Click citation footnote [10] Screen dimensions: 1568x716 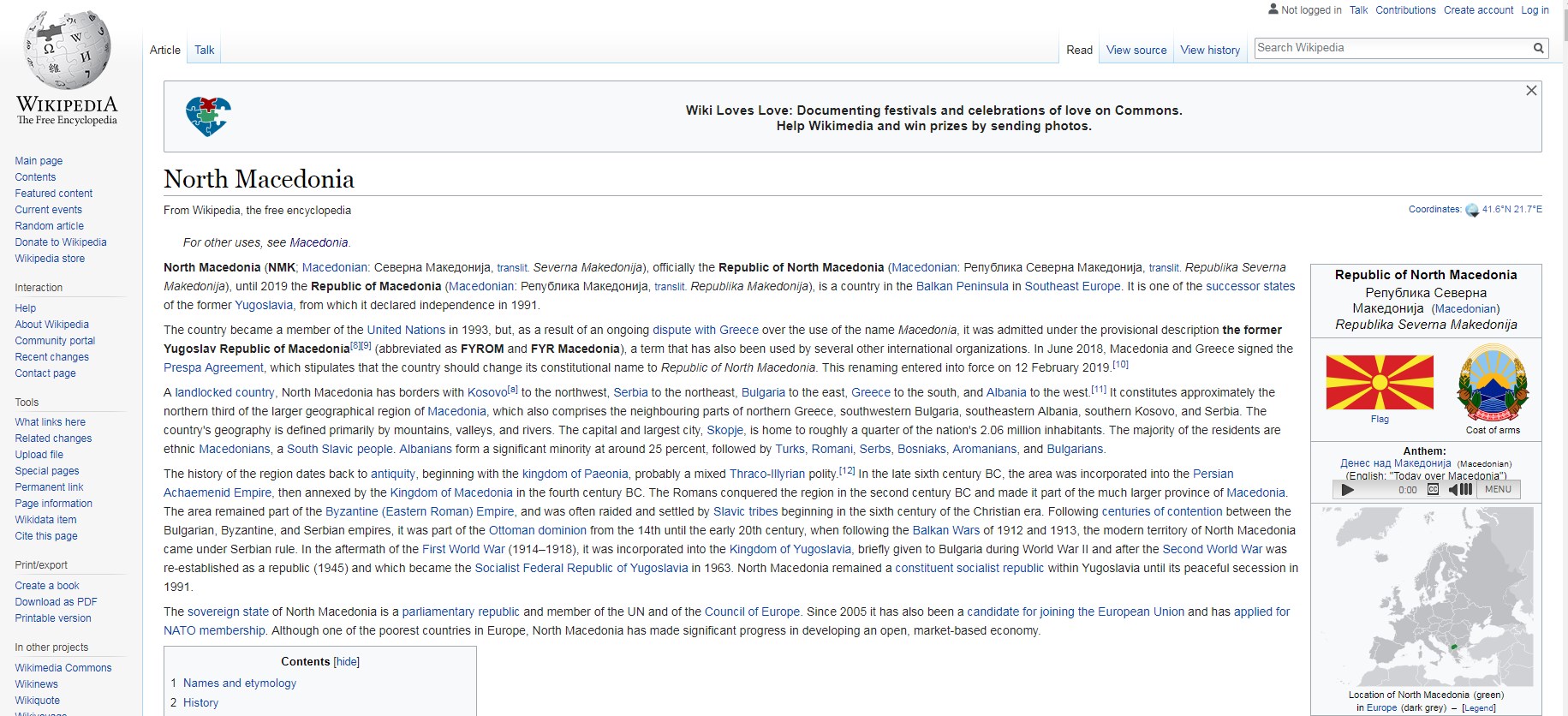(x=1120, y=365)
